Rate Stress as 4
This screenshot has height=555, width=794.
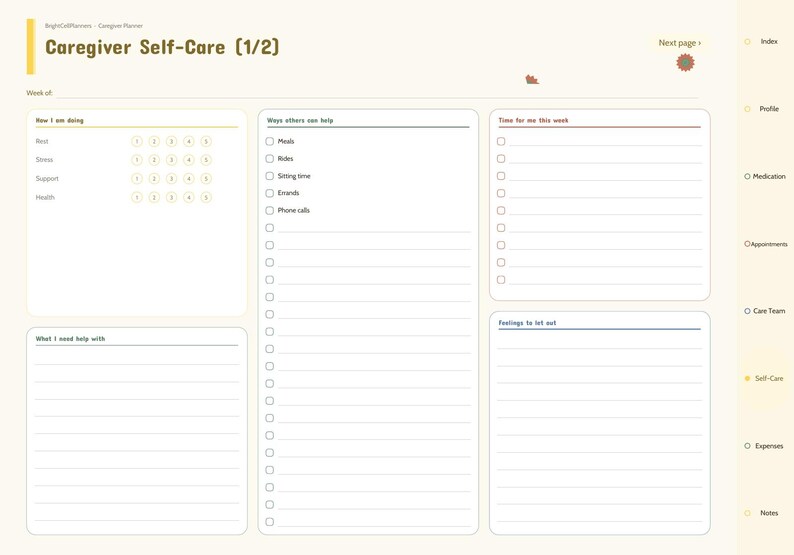[x=188, y=160]
